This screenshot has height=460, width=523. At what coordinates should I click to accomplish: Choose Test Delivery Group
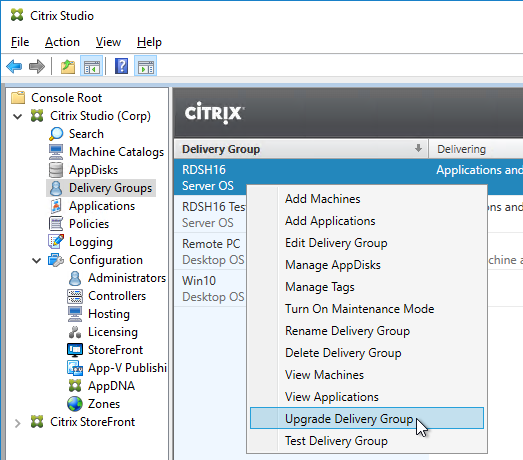(x=367, y=441)
